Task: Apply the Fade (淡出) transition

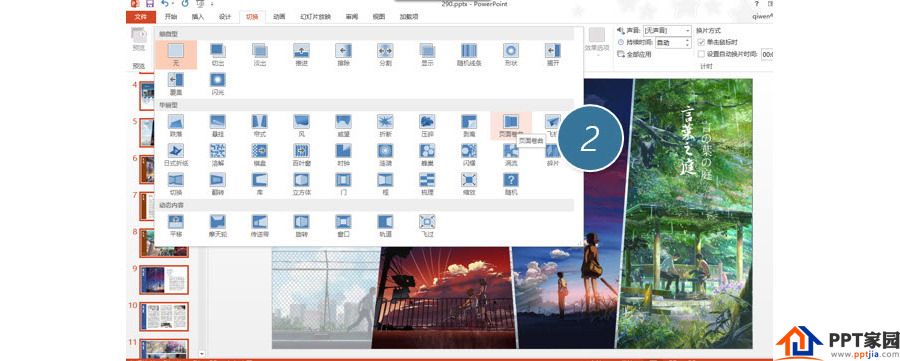Action: [x=259, y=55]
